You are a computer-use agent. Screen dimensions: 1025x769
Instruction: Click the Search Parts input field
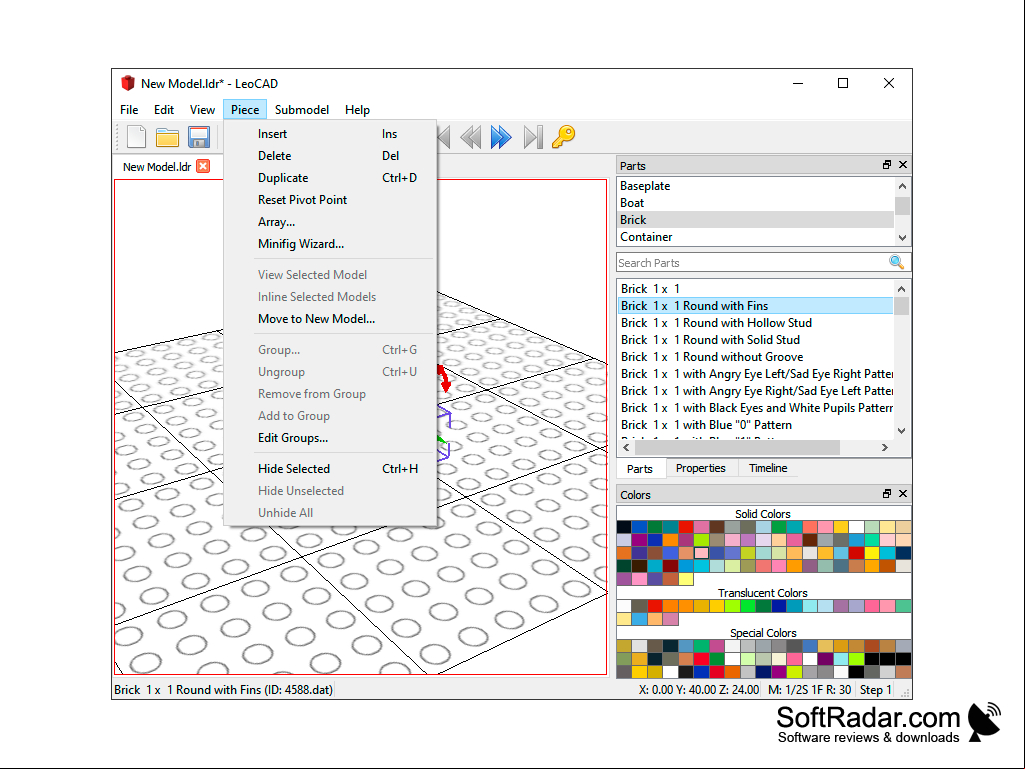(752, 263)
